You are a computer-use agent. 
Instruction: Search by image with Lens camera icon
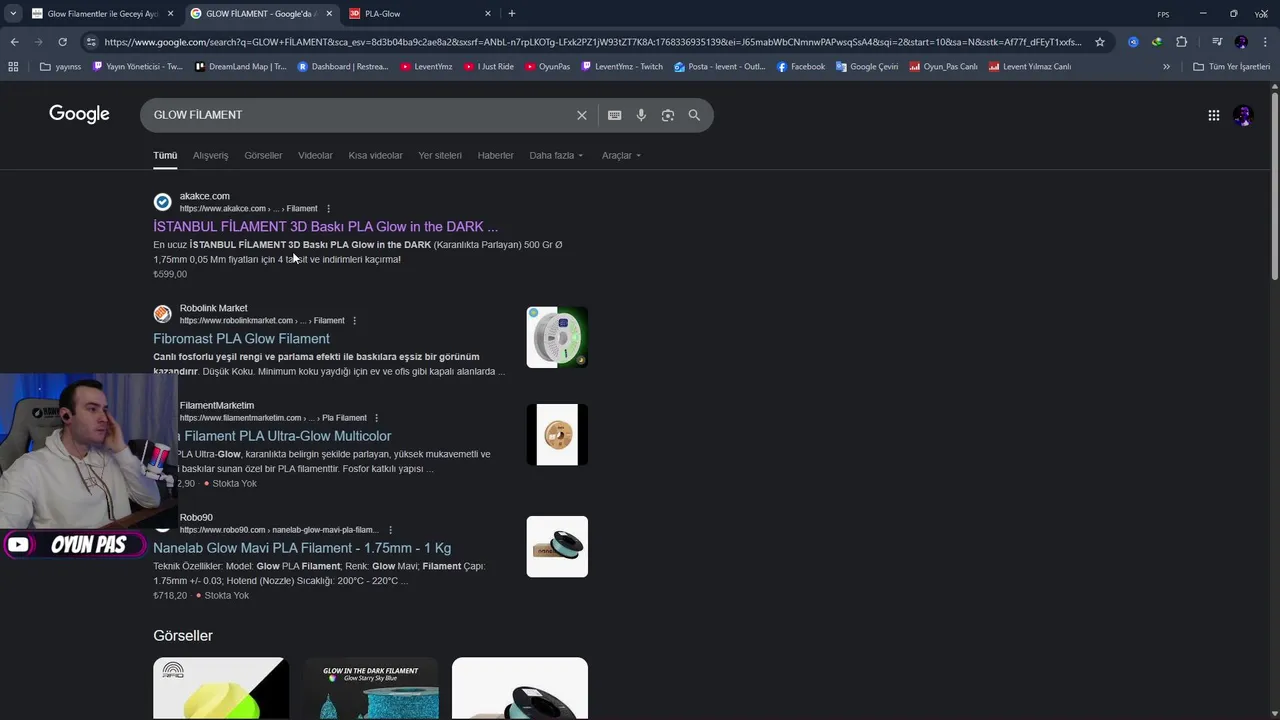(x=668, y=115)
